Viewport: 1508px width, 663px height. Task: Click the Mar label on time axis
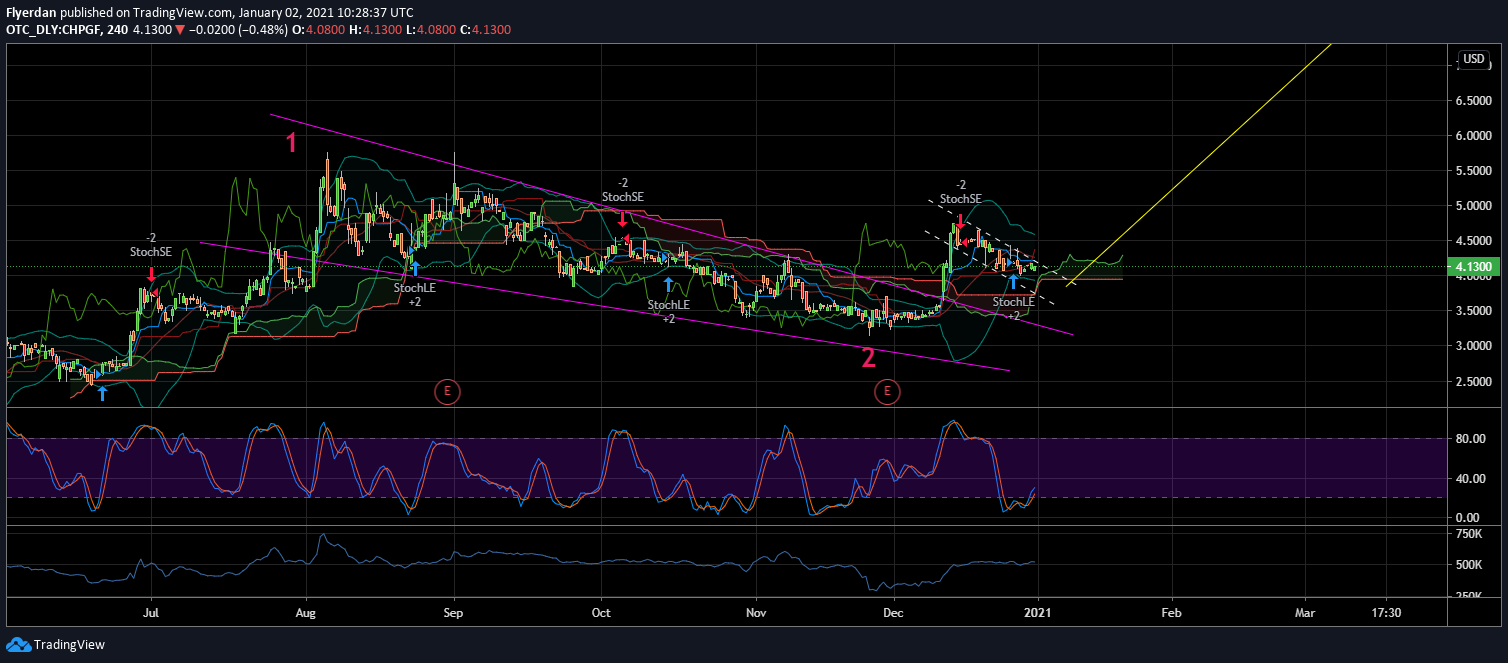pos(1305,612)
